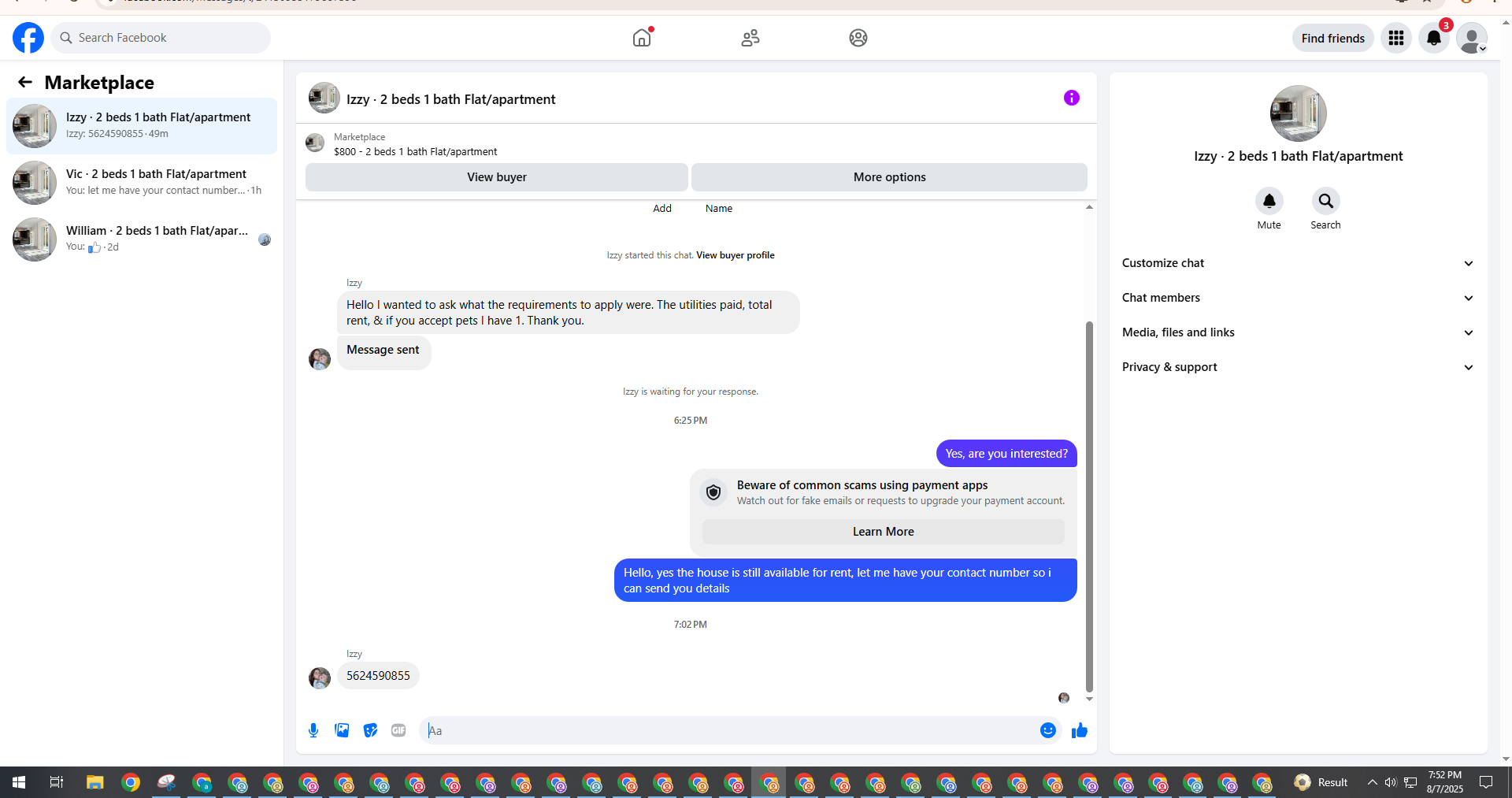Click William's seen avatar in conversation list
1512x798 pixels.
point(265,239)
